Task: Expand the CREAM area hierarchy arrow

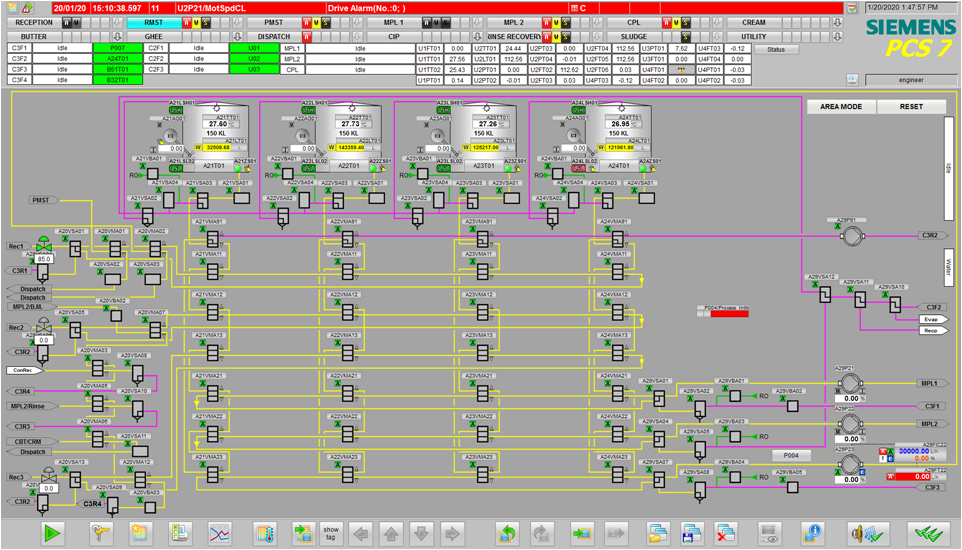Action: click(837, 23)
